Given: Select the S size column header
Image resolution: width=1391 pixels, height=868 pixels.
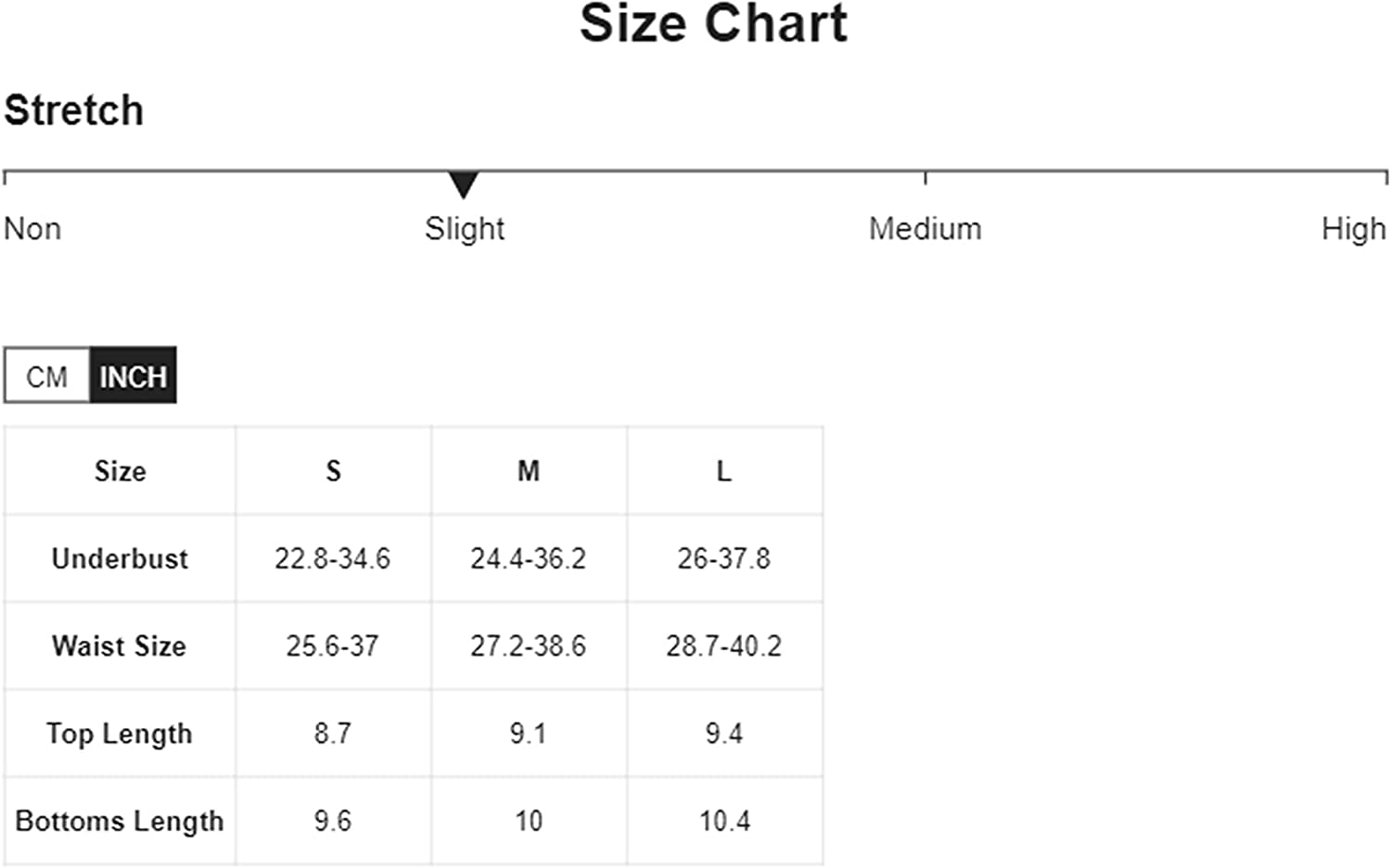Looking at the screenshot, I should (333, 471).
